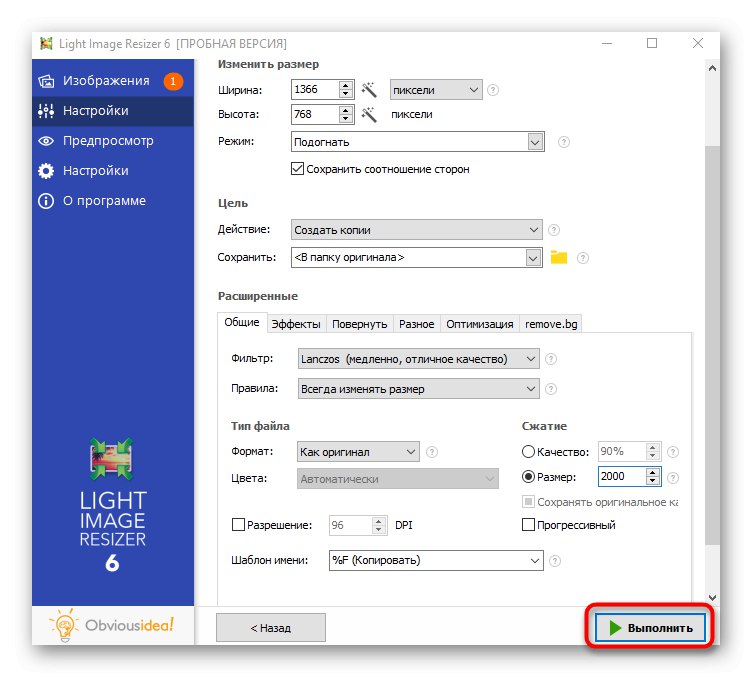Switch to the remove.bg tab
752x677 pixels.
551,324
